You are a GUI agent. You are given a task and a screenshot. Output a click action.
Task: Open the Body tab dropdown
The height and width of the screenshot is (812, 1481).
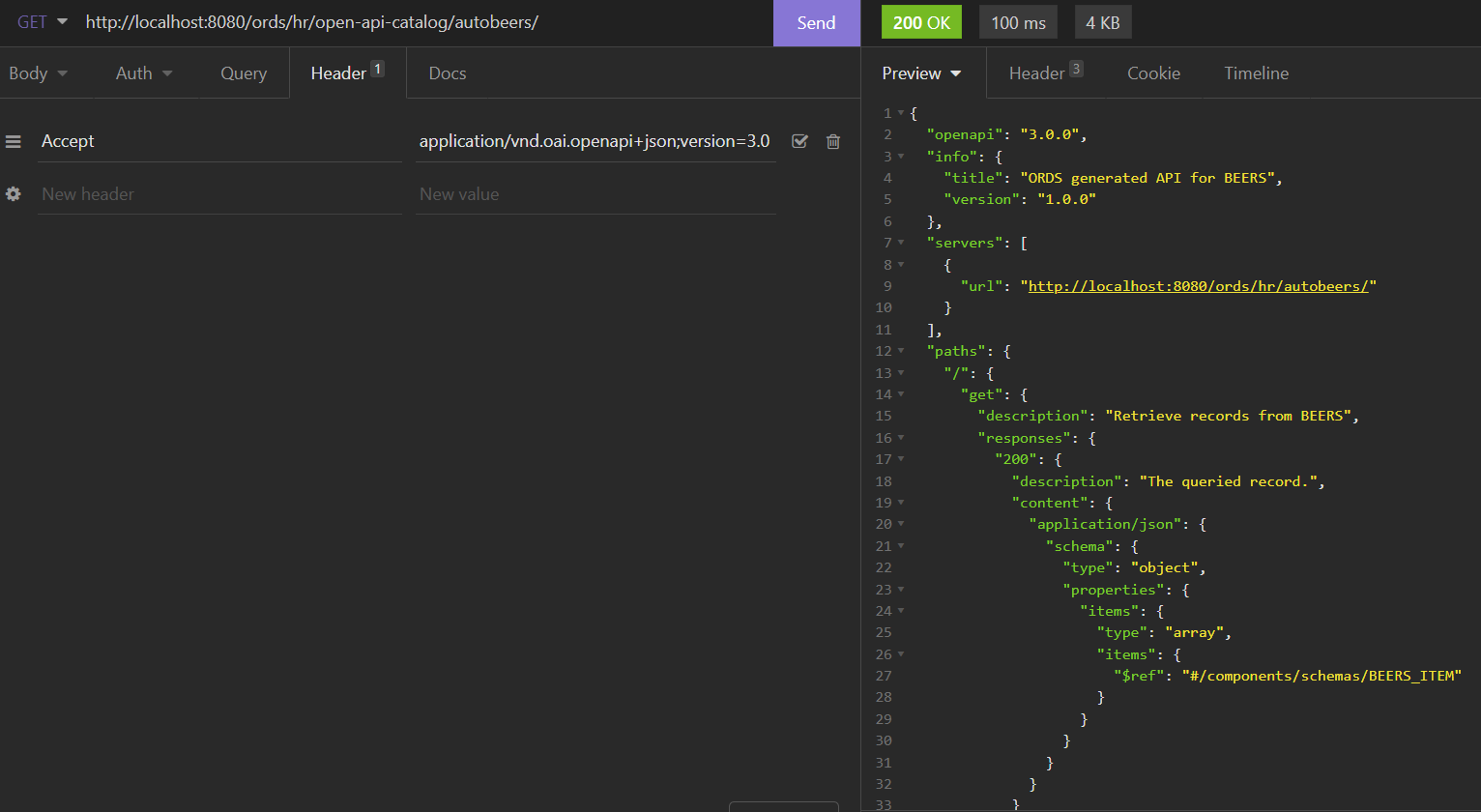[38, 73]
